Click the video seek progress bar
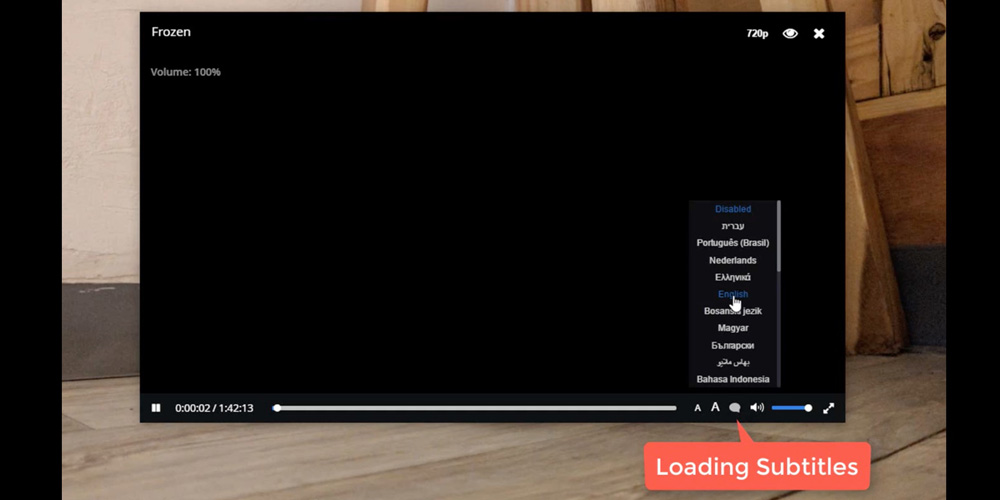Image resolution: width=1000 pixels, height=500 pixels. pyautogui.click(x=476, y=408)
